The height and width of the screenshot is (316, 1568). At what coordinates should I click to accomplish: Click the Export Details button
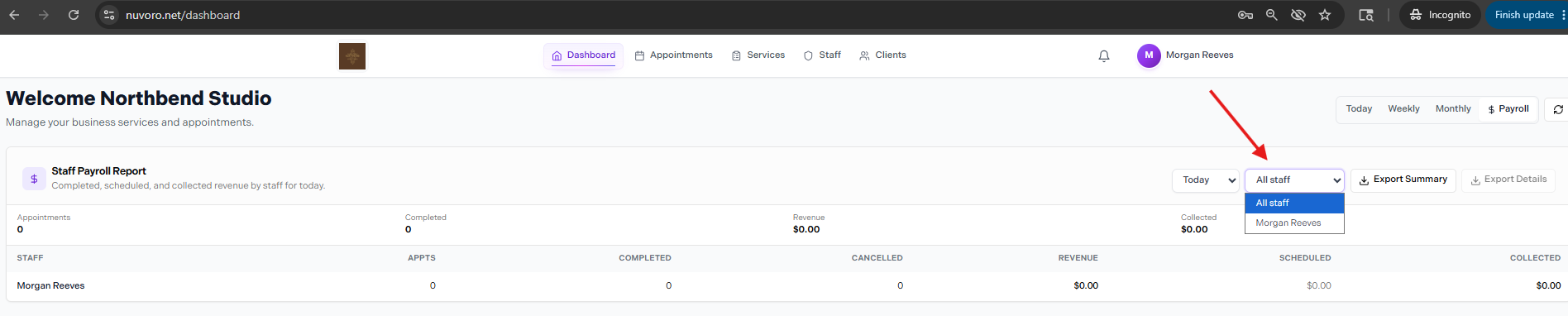point(1508,180)
